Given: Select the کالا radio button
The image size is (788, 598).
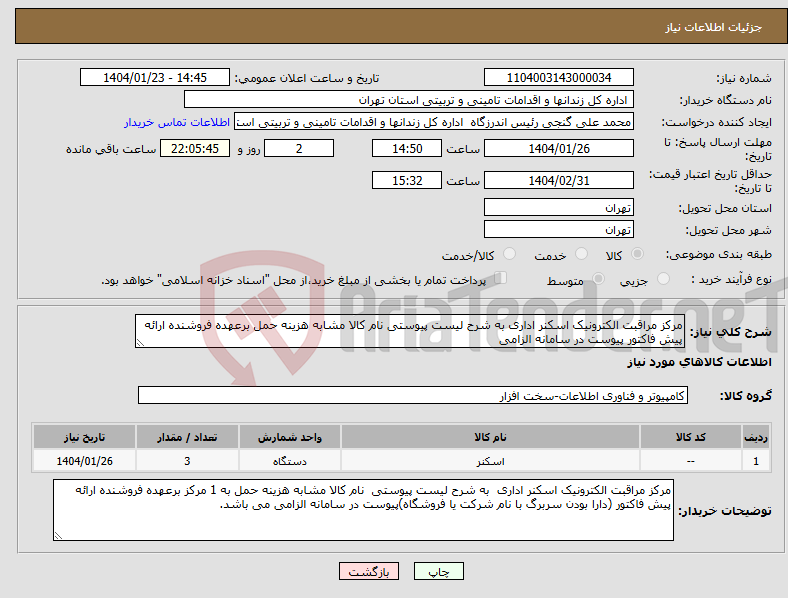Looking at the screenshot, I should click(637, 254).
